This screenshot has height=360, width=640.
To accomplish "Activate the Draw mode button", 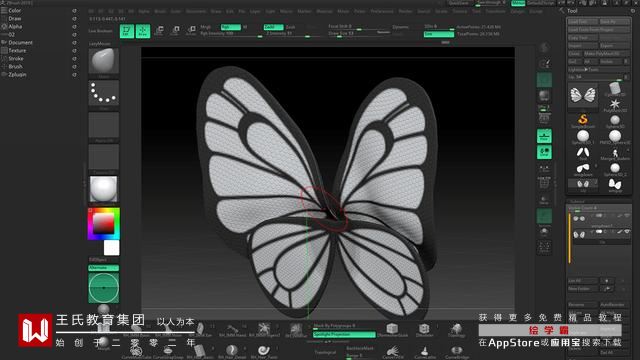I will tap(142, 31).
